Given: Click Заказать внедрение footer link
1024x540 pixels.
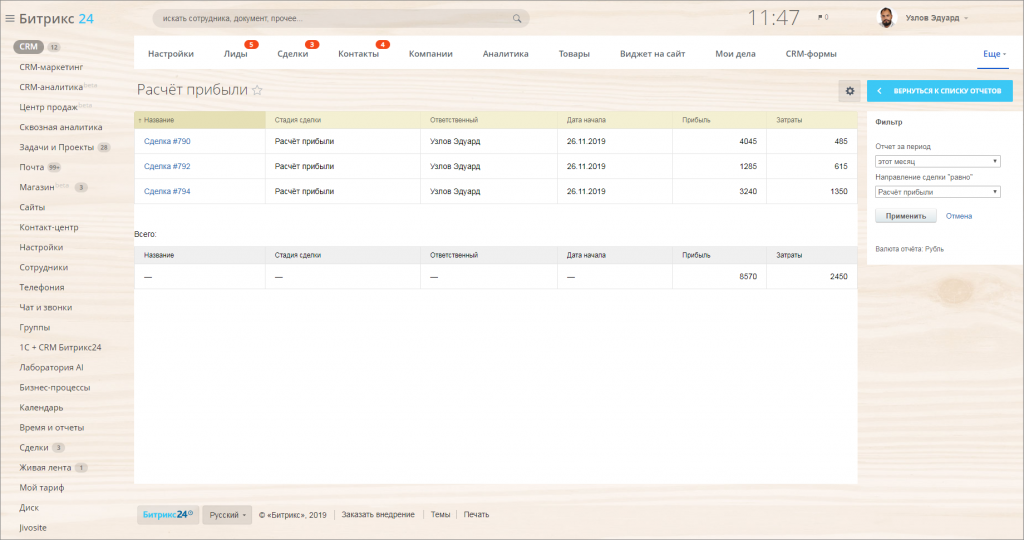Looking at the screenshot, I should 378,515.
